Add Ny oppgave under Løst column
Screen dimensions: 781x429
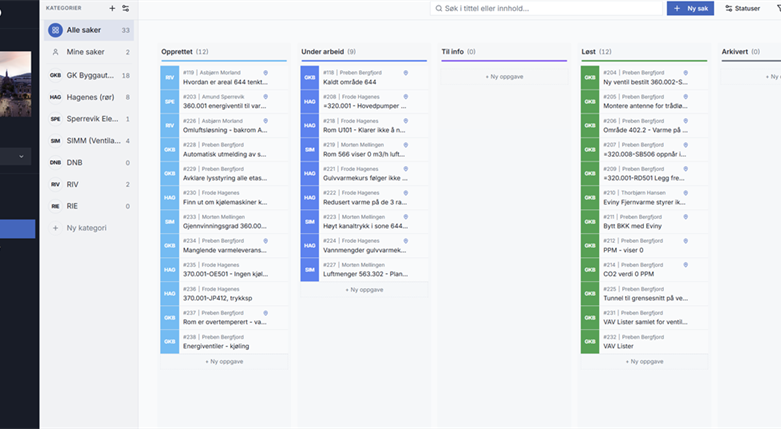pos(645,361)
